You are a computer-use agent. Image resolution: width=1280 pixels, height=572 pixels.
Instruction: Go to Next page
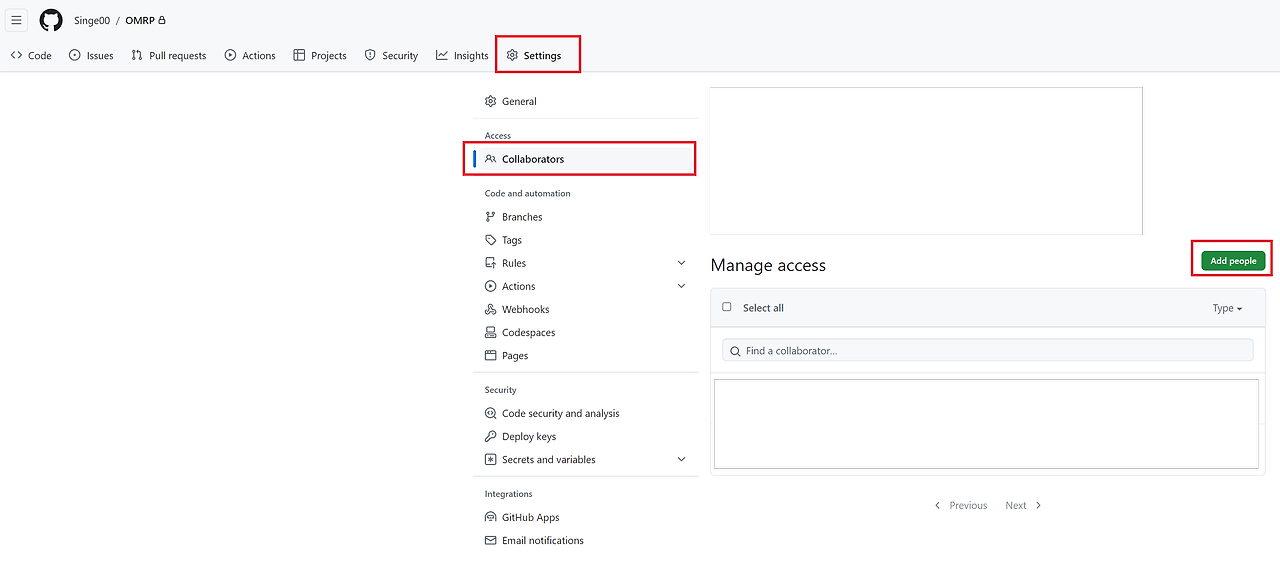coord(1023,505)
